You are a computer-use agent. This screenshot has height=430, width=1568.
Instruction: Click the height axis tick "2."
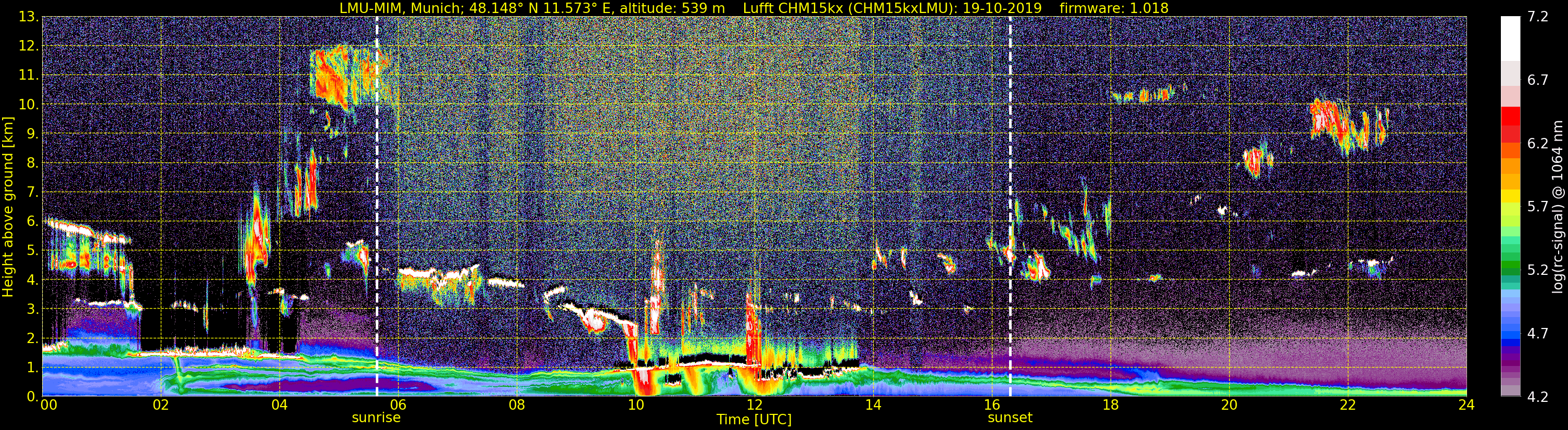33,339
